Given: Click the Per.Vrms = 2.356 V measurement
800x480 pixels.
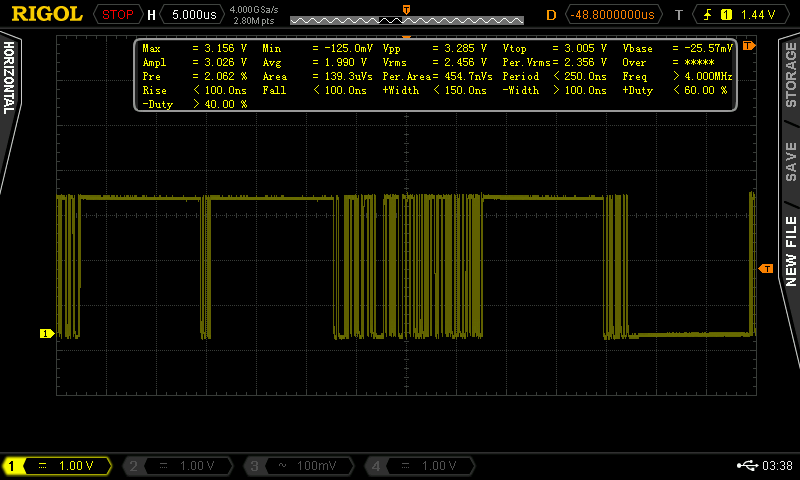Looking at the screenshot, I should [555, 62].
